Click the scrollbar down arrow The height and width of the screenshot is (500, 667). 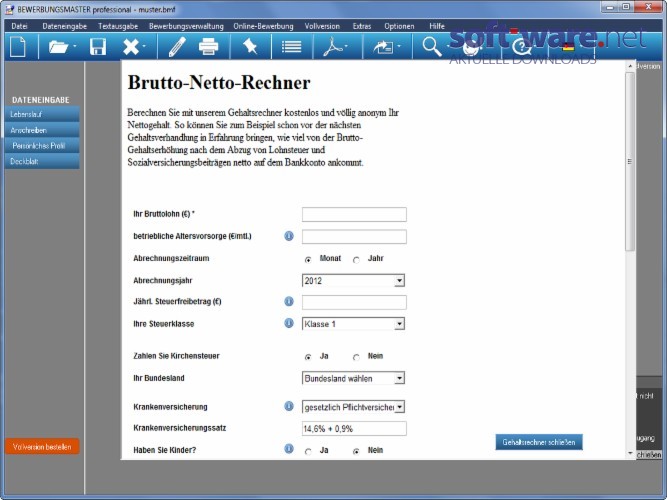[x=630, y=454]
